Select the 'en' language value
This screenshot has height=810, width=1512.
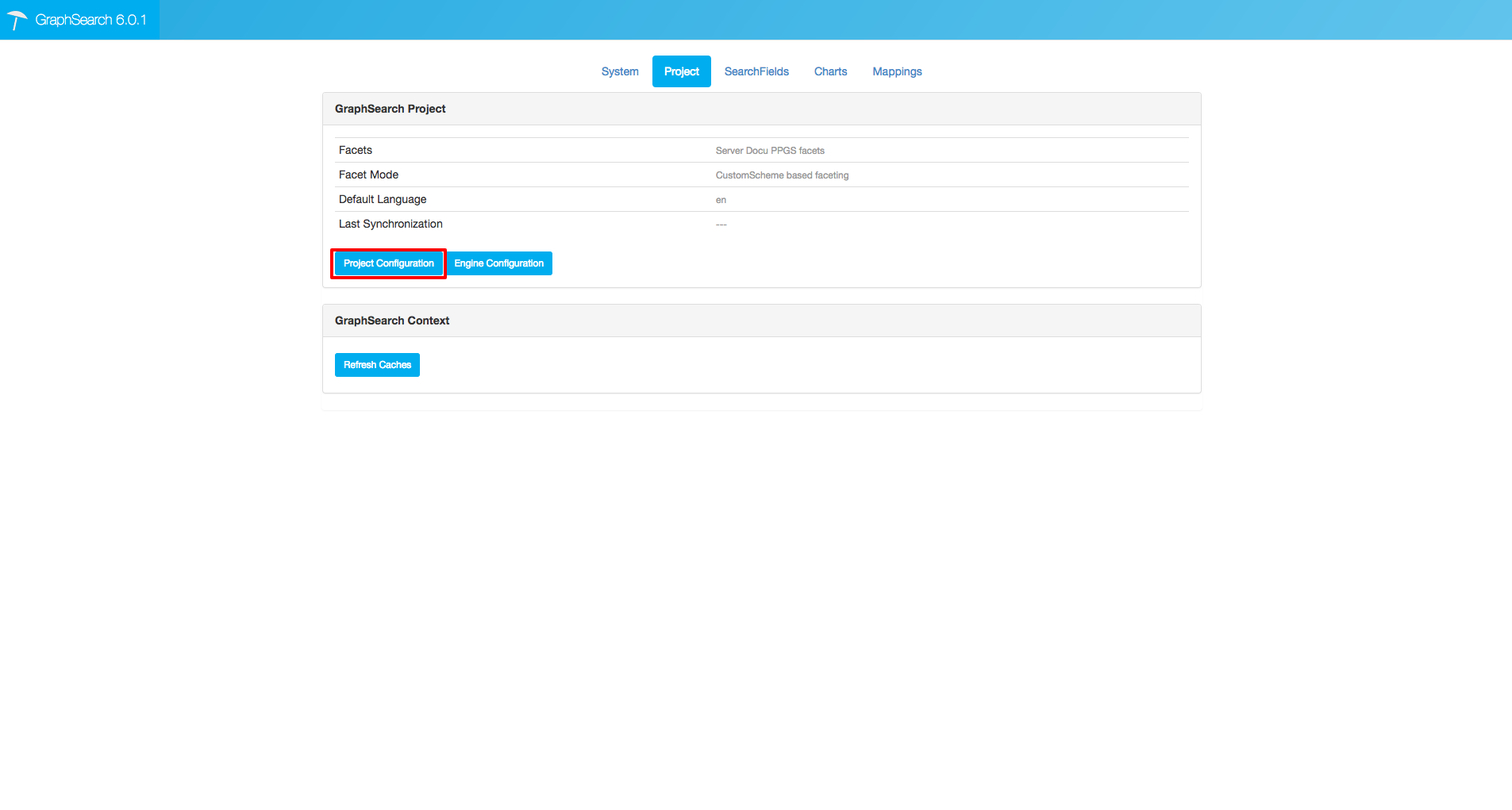(721, 200)
